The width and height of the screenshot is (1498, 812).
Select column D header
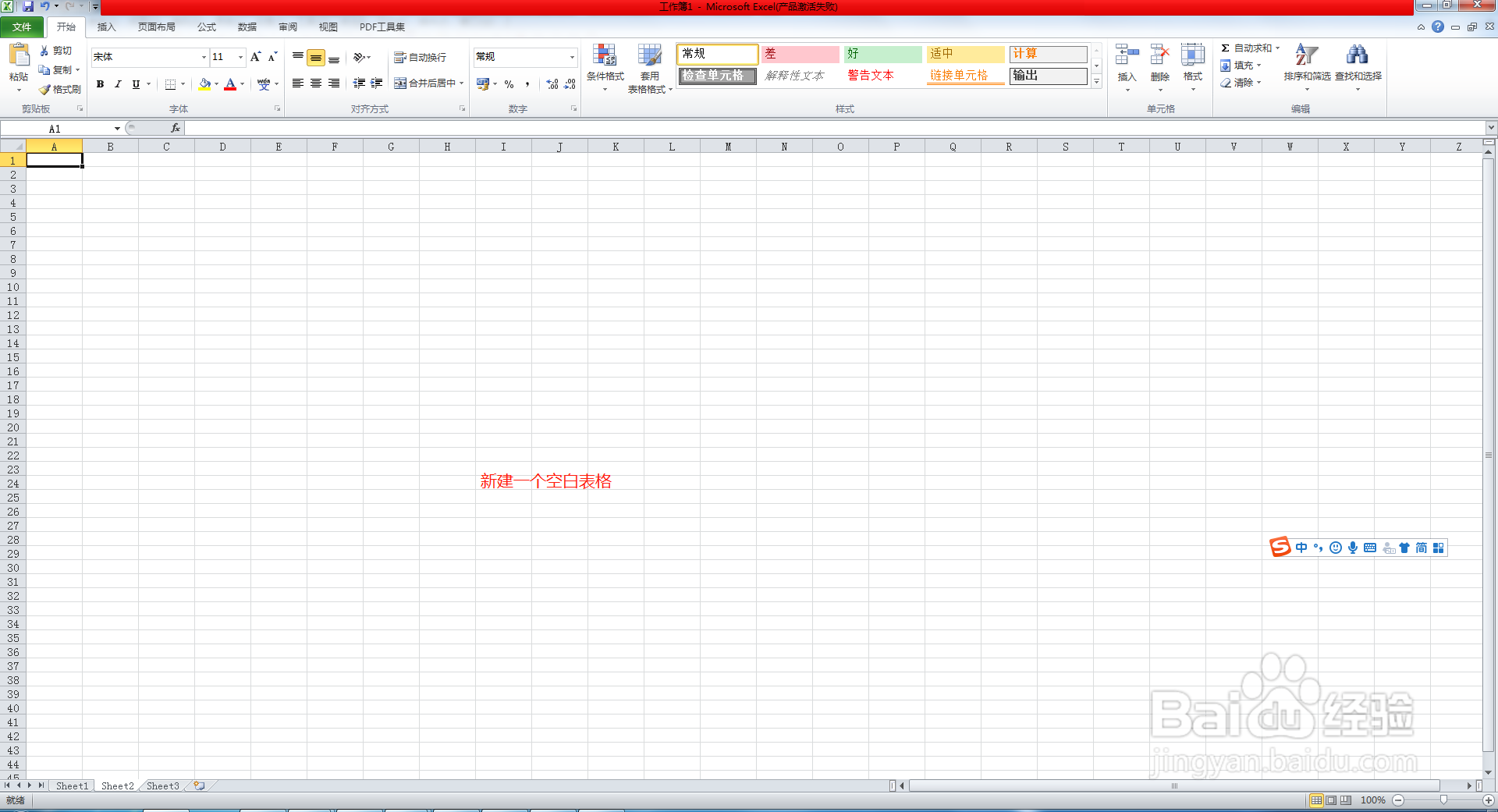point(222,147)
